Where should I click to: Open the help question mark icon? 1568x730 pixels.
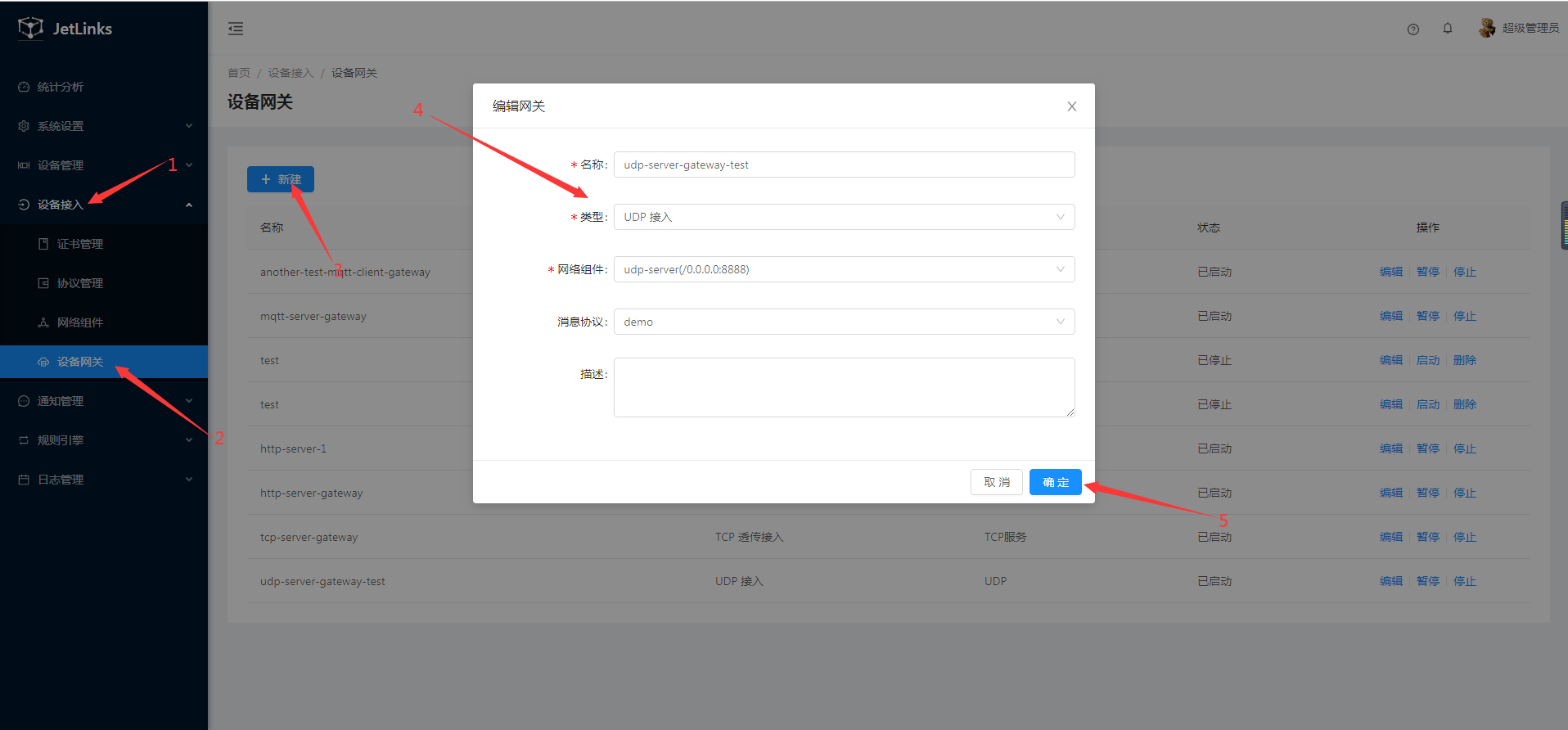click(1413, 29)
